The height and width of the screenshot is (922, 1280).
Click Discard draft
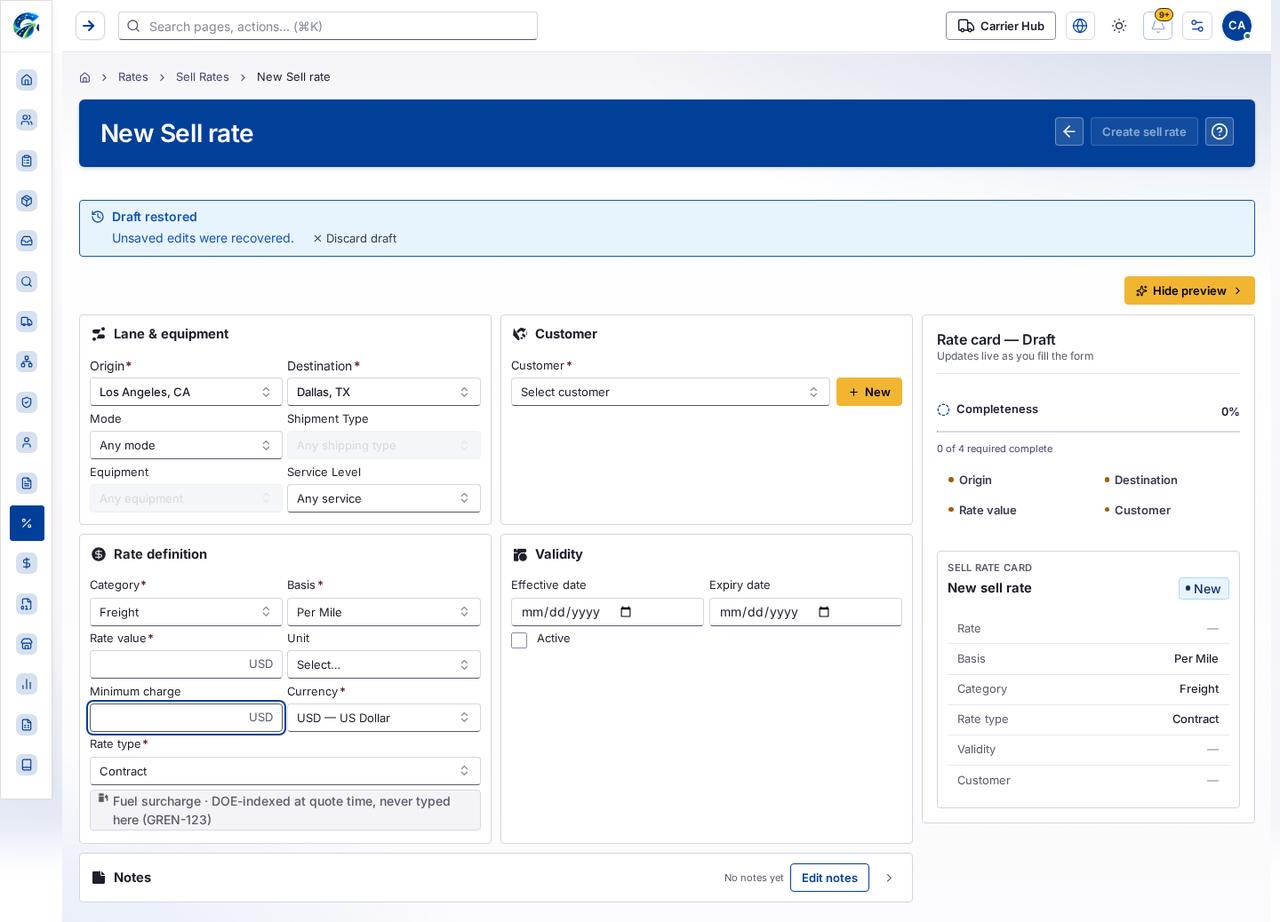click(354, 238)
